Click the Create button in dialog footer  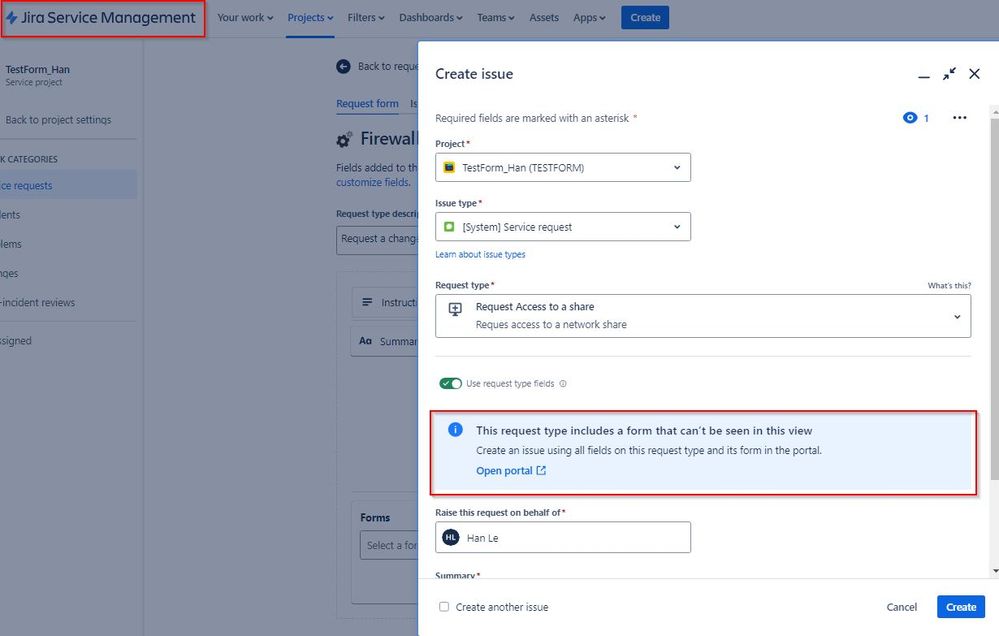961,607
